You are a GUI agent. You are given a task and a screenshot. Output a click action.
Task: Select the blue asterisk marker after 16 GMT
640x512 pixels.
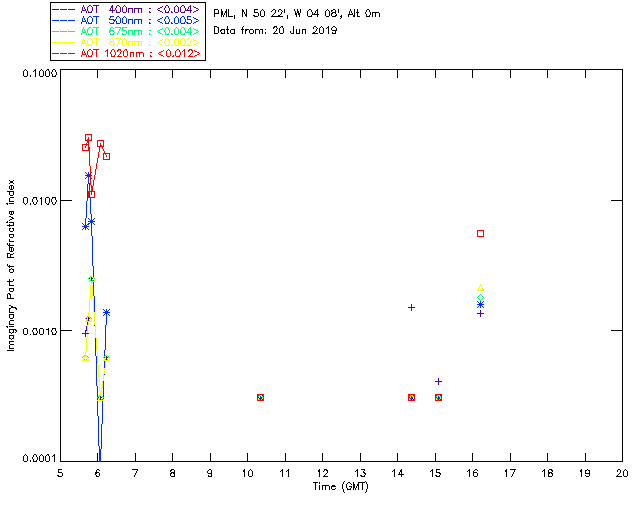(480, 305)
